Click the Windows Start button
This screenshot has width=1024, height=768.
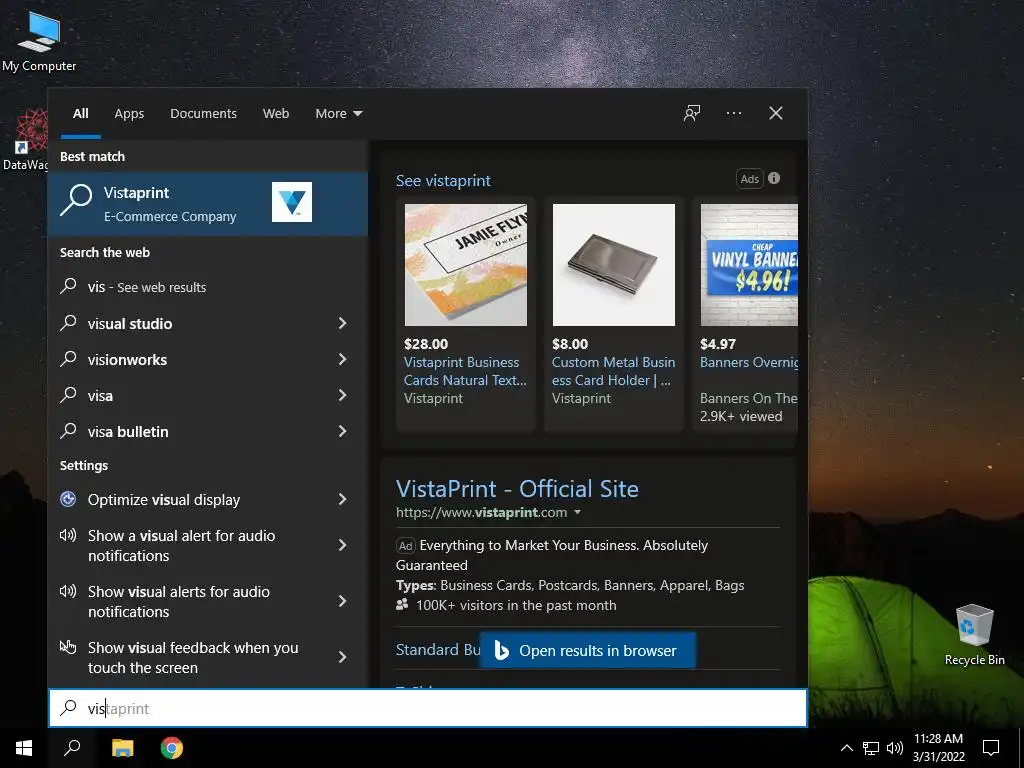tap(24, 748)
